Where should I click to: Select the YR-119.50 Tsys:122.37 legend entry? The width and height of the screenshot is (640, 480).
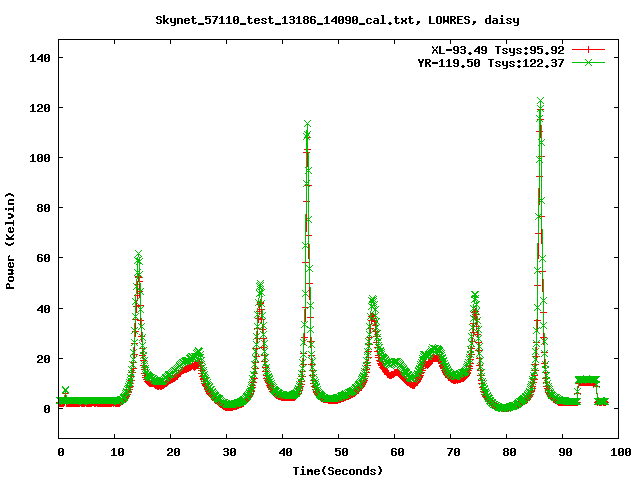pyautogui.click(x=491, y=63)
